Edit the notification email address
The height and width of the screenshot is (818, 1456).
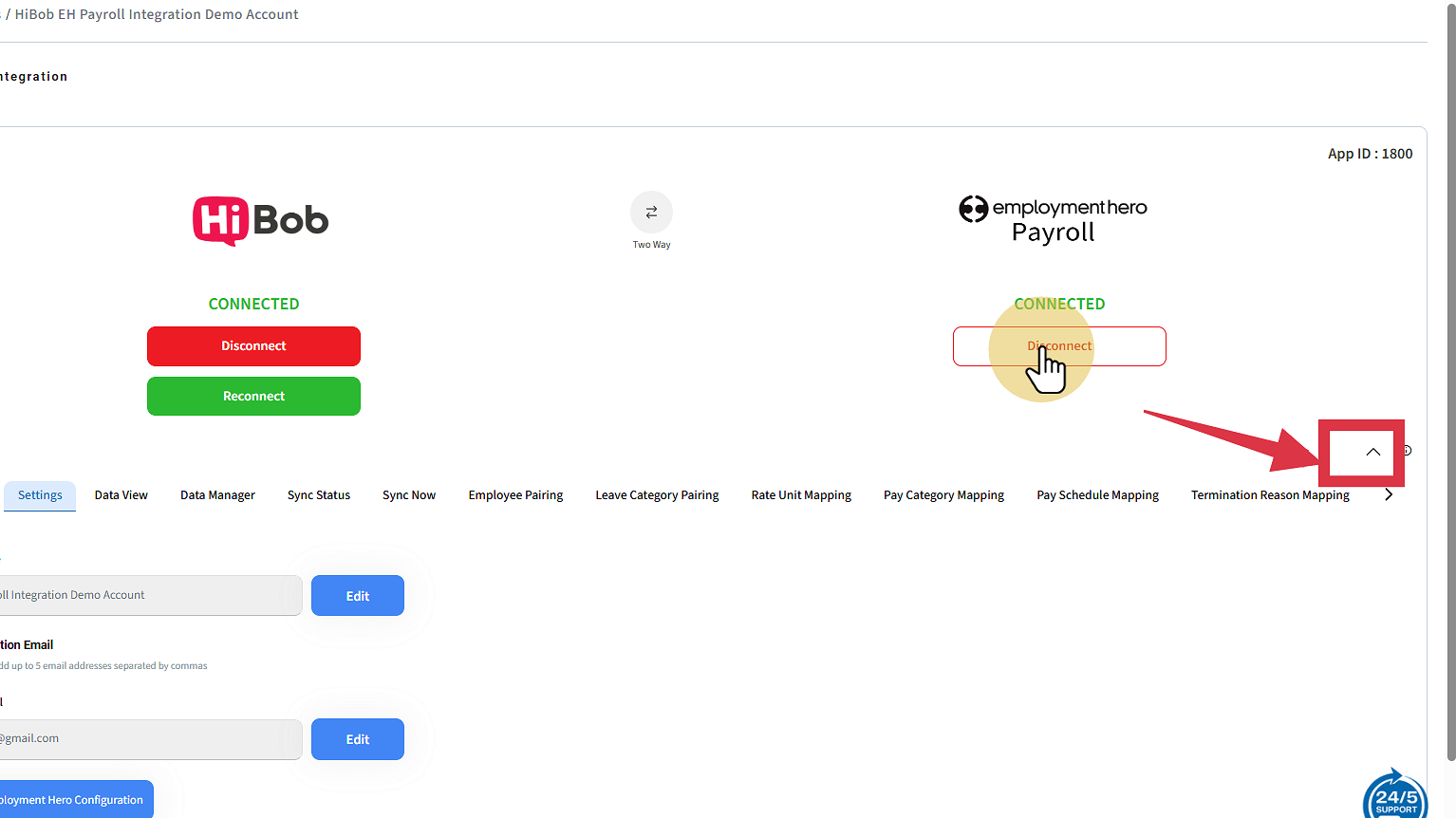coord(358,739)
